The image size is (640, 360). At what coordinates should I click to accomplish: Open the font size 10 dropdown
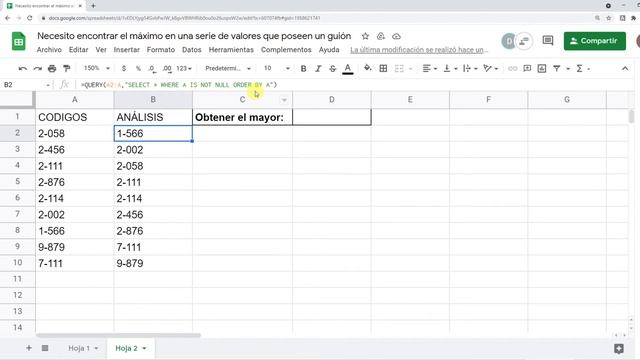(x=277, y=69)
